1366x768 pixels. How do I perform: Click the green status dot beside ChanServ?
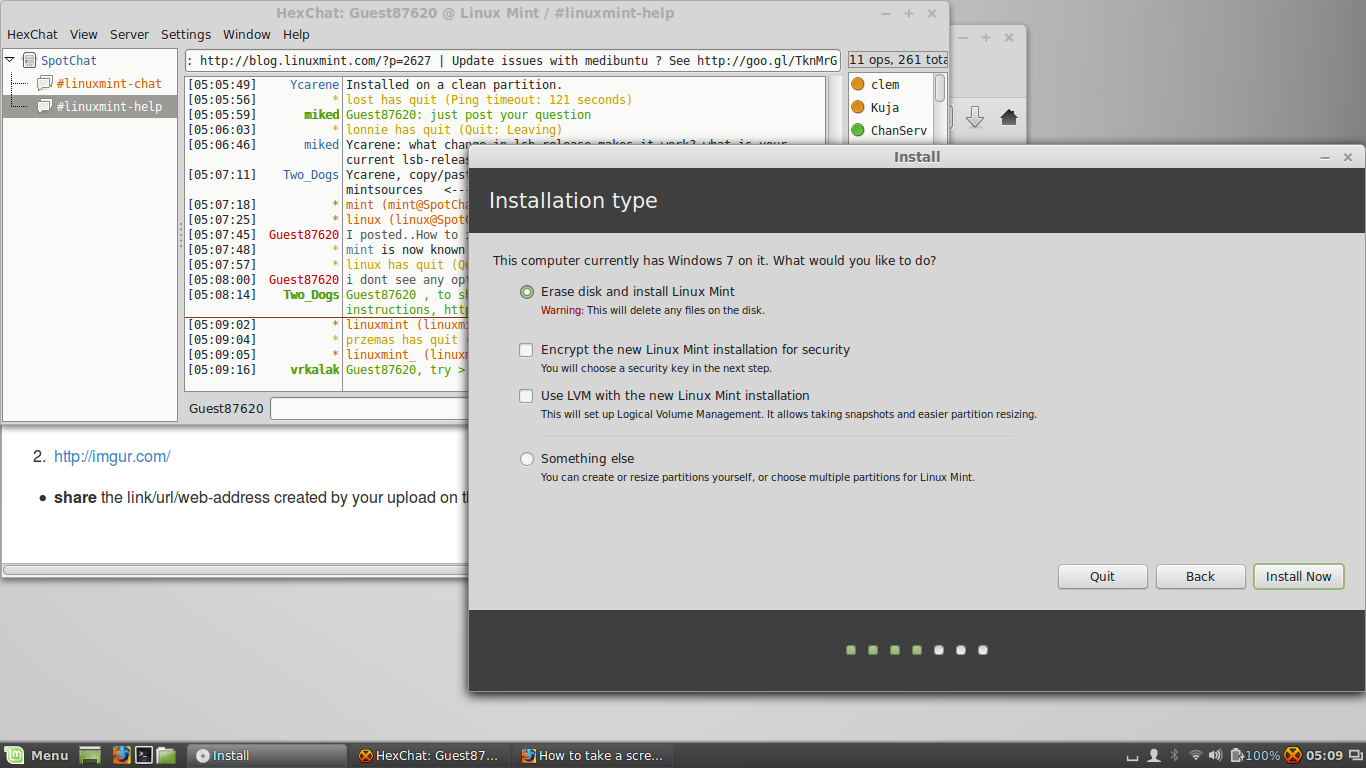point(857,130)
